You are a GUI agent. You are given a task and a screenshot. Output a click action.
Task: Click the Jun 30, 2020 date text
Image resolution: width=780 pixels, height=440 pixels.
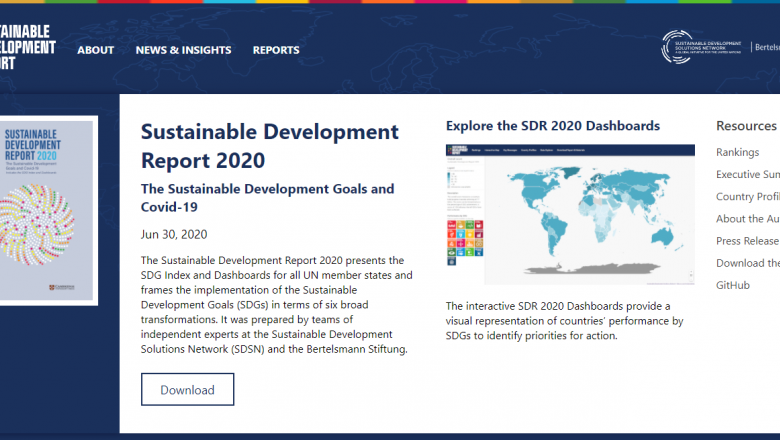[174, 234]
